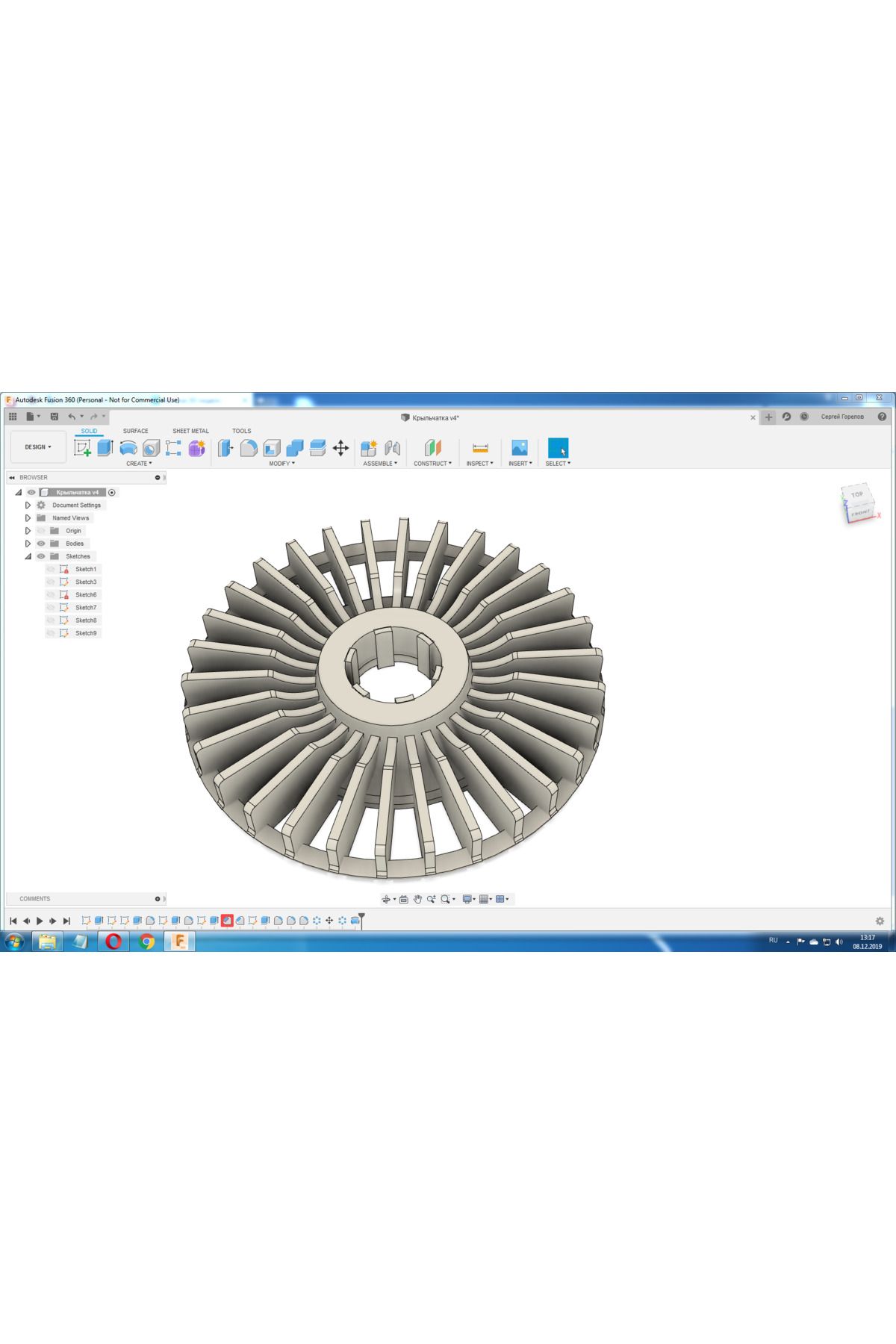Click the Insert image icon
The image size is (896, 1344).
[x=520, y=447]
